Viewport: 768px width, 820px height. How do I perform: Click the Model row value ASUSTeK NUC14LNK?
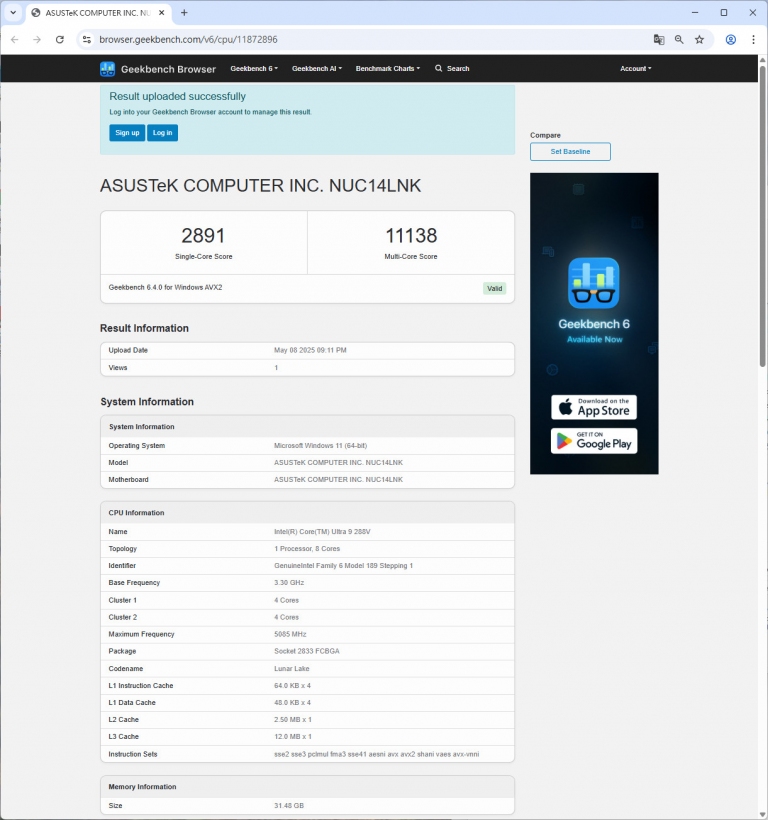[338, 463]
